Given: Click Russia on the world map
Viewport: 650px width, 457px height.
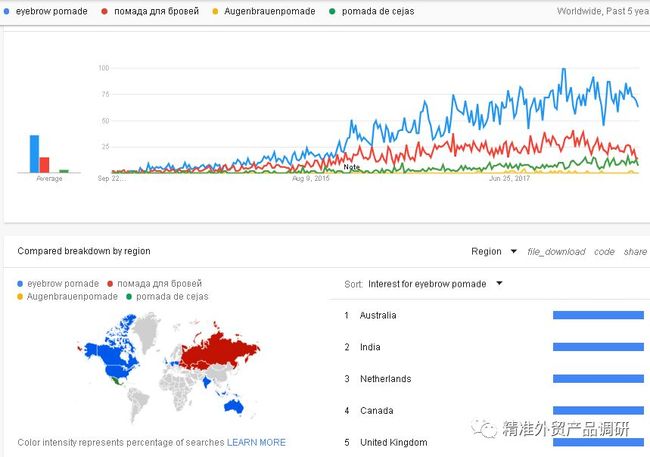Looking at the screenshot, I should pyautogui.click(x=220, y=348).
